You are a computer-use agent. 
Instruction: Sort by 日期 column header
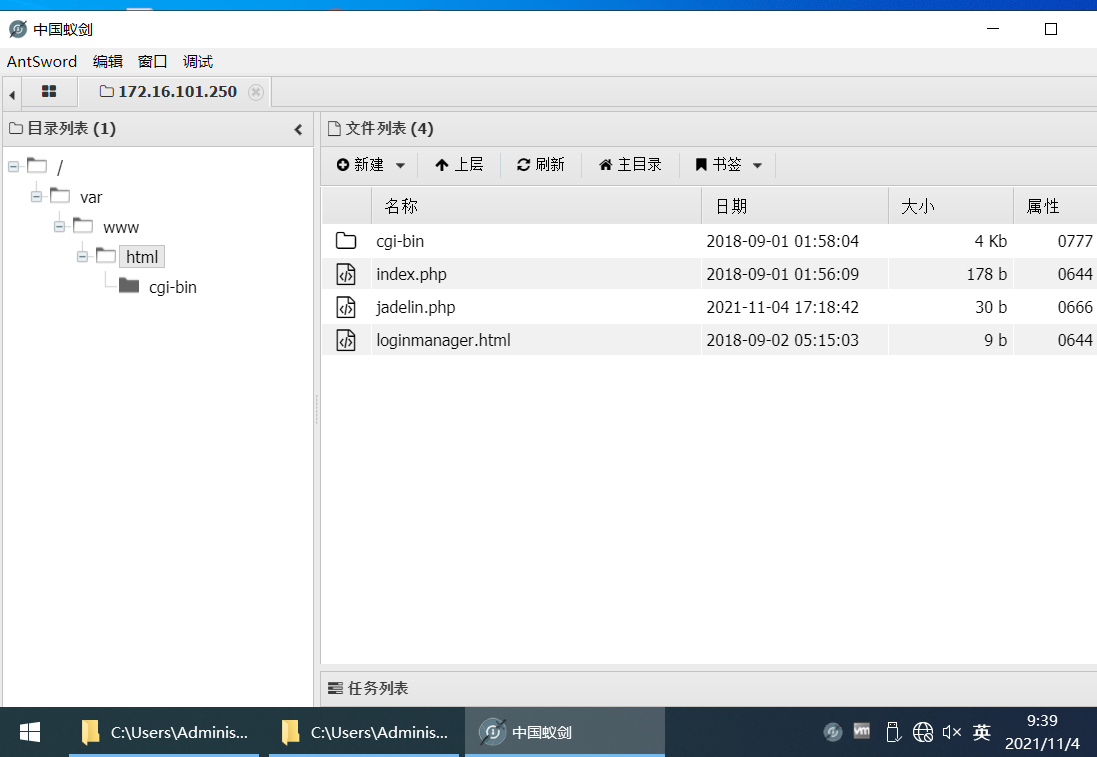(x=795, y=206)
